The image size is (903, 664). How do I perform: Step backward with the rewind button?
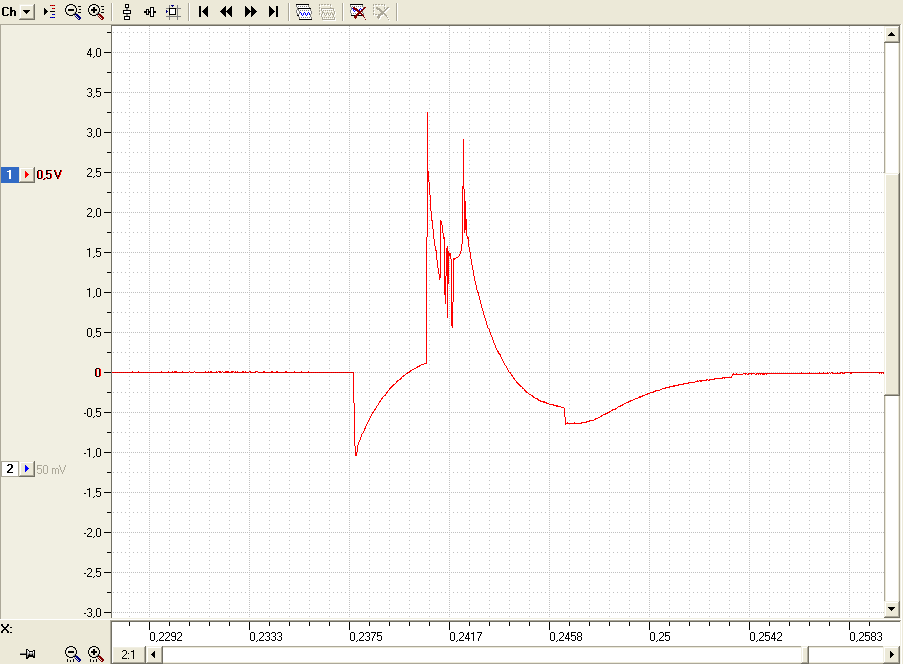pos(226,12)
